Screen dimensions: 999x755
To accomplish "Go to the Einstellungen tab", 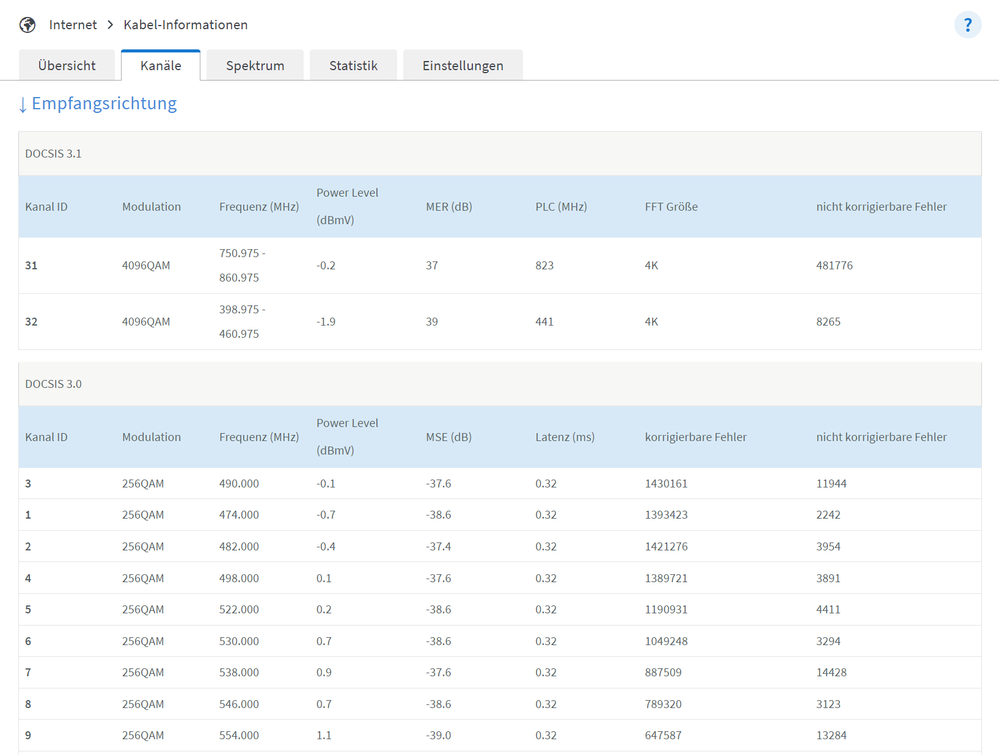I will click(x=462, y=65).
